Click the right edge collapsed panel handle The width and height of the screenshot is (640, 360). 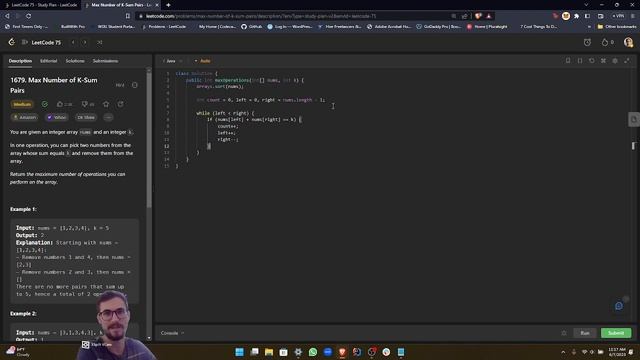coord(634,120)
